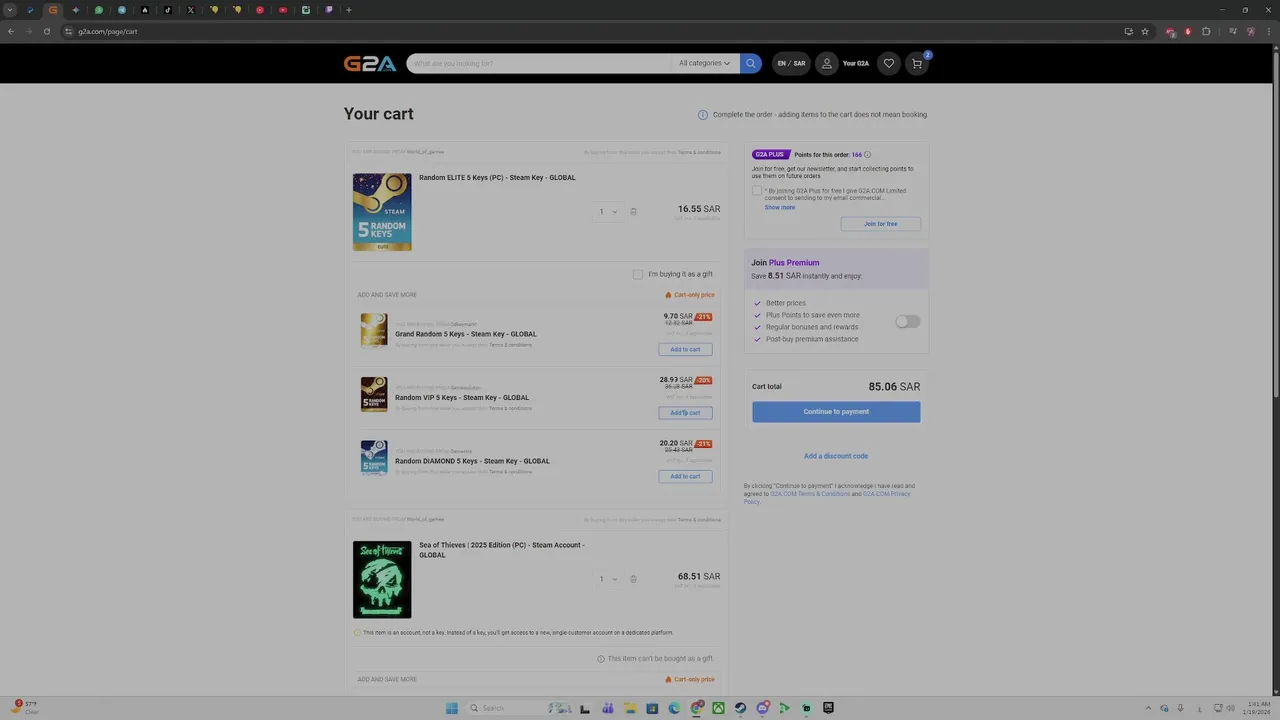
Task: Click the Random ELITE 5 Keys thumbnail
Action: pyautogui.click(x=382, y=212)
